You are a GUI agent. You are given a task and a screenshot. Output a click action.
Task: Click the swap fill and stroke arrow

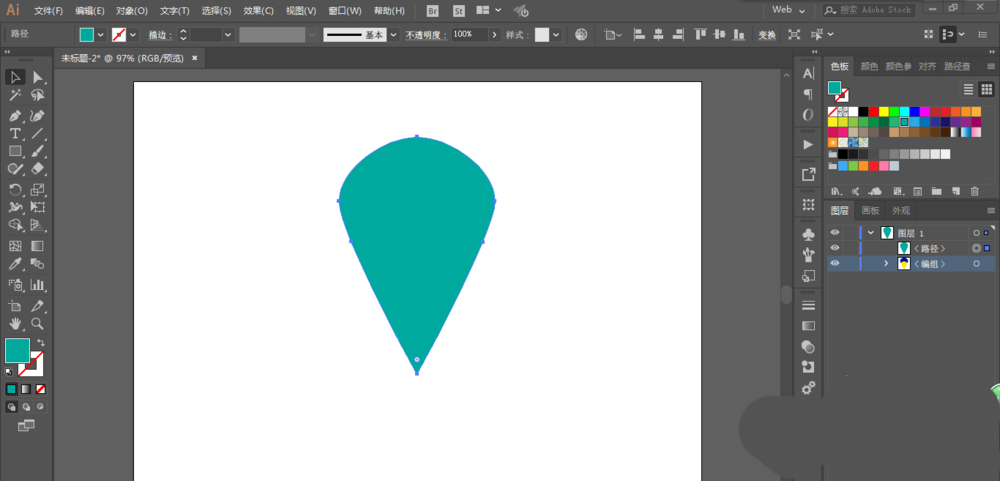[x=41, y=343]
